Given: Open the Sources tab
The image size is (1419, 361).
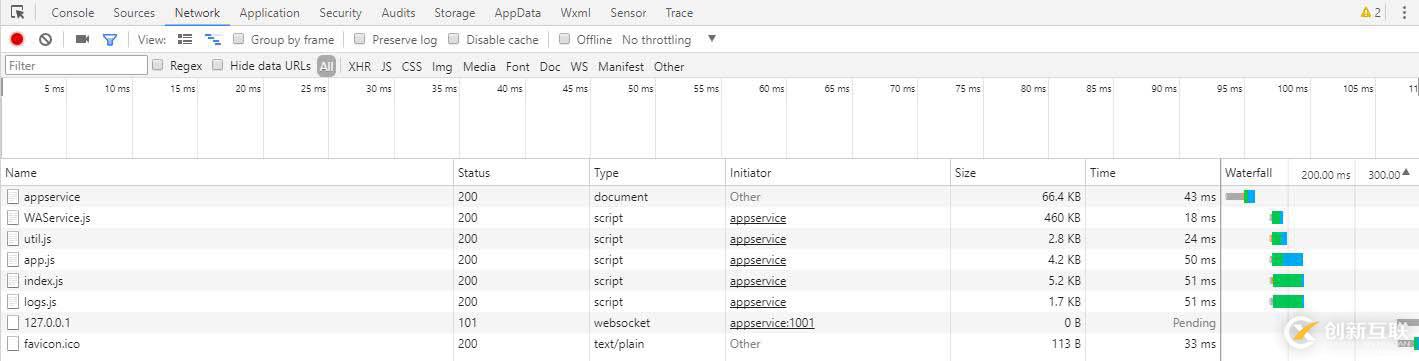Looking at the screenshot, I should 134,13.
